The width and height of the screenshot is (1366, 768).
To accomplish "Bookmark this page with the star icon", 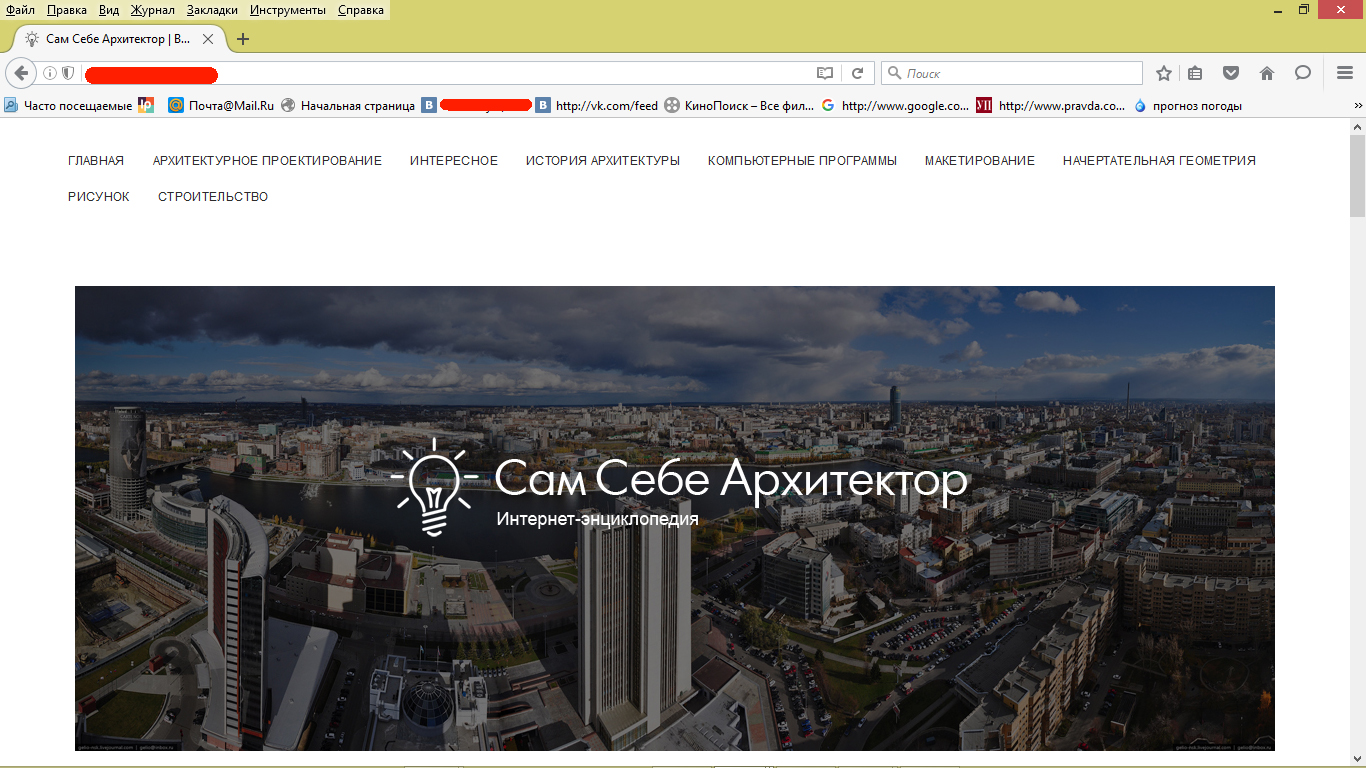I will (x=1164, y=73).
